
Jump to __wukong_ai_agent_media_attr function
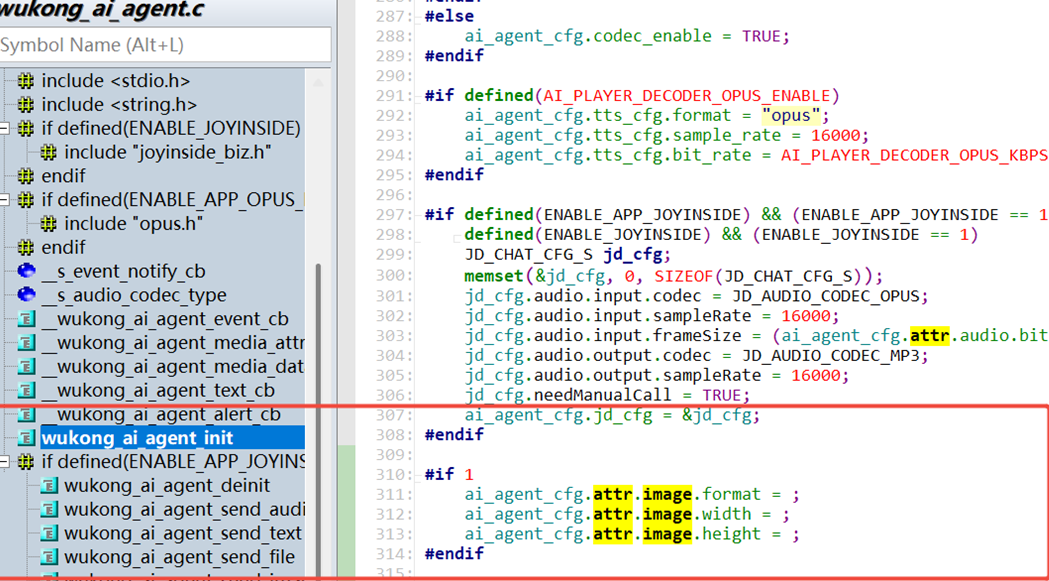click(x=173, y=343)
